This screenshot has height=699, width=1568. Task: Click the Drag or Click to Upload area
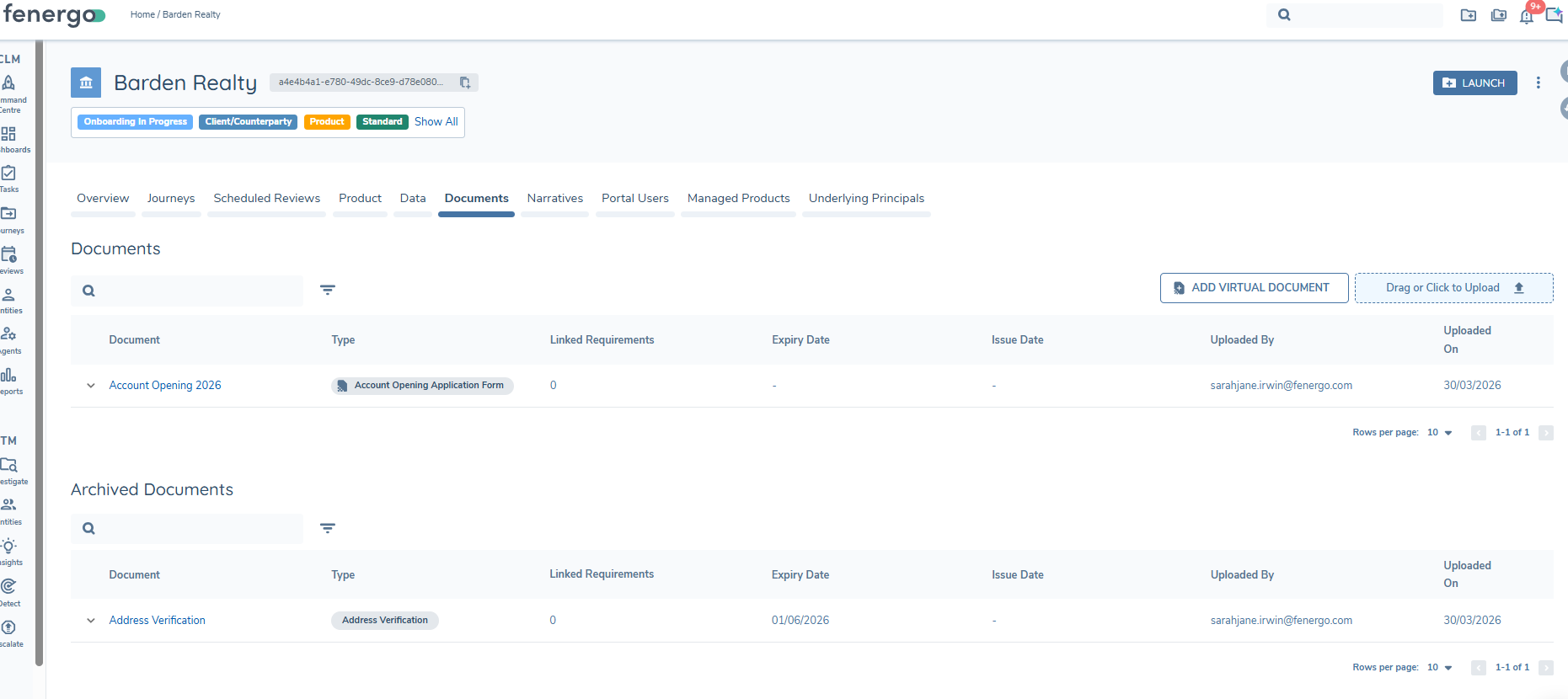point(1453,288)
